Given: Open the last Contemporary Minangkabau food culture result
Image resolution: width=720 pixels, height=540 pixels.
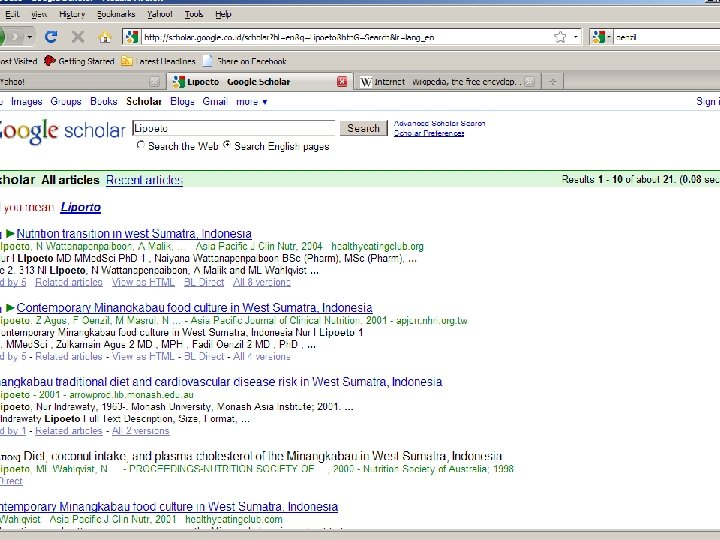Looking at the screenshot, I should coord(169,506).
